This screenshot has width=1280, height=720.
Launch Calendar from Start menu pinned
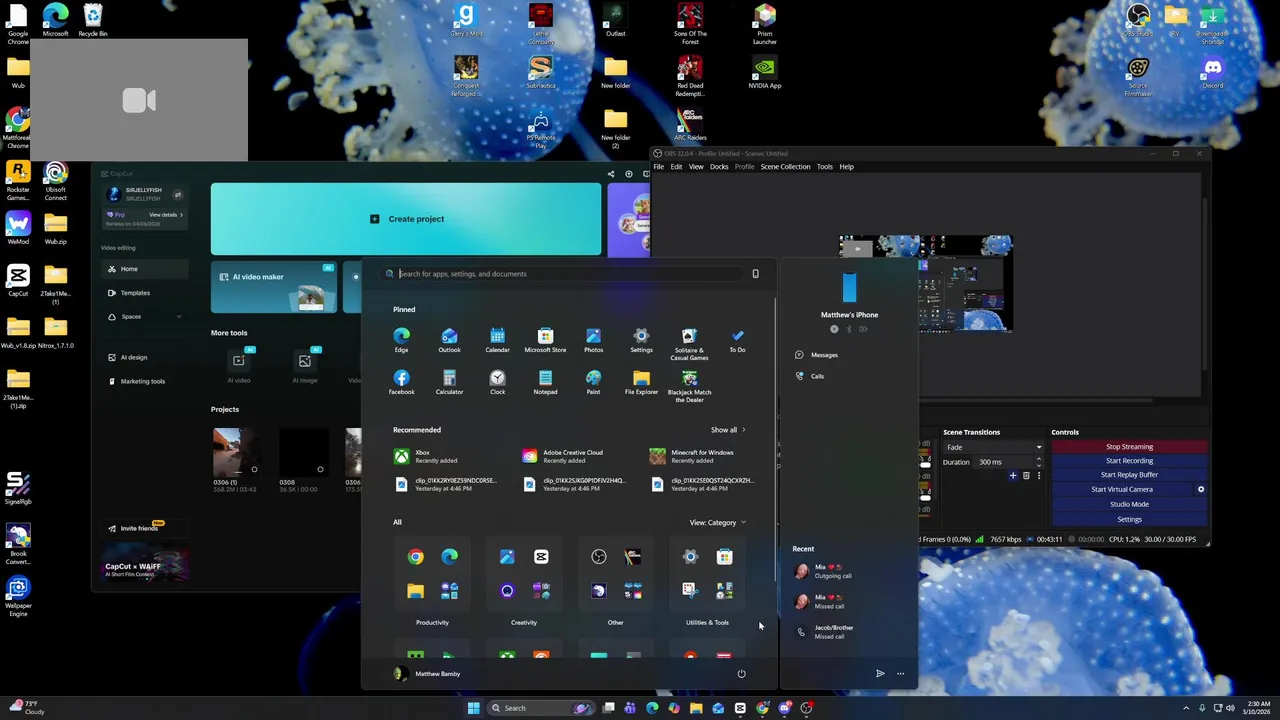tap(497, 340)
